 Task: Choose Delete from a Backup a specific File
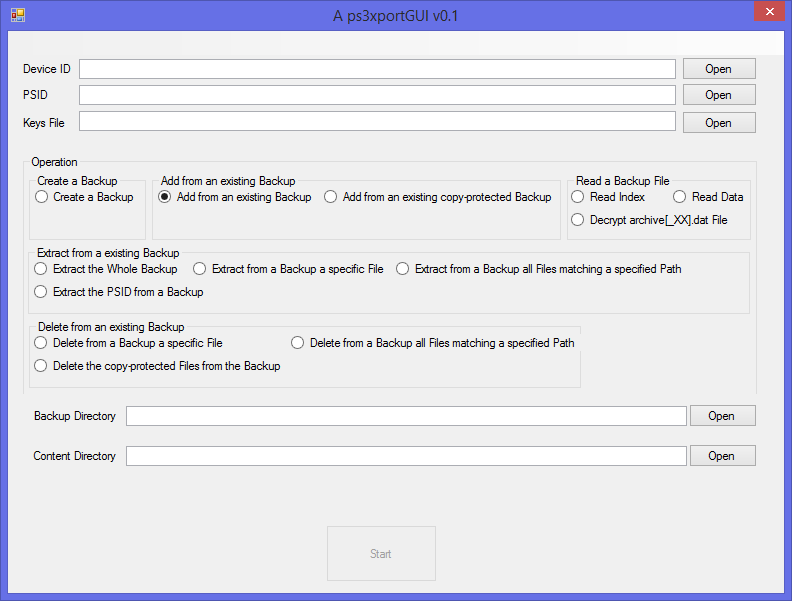[41, 343]
